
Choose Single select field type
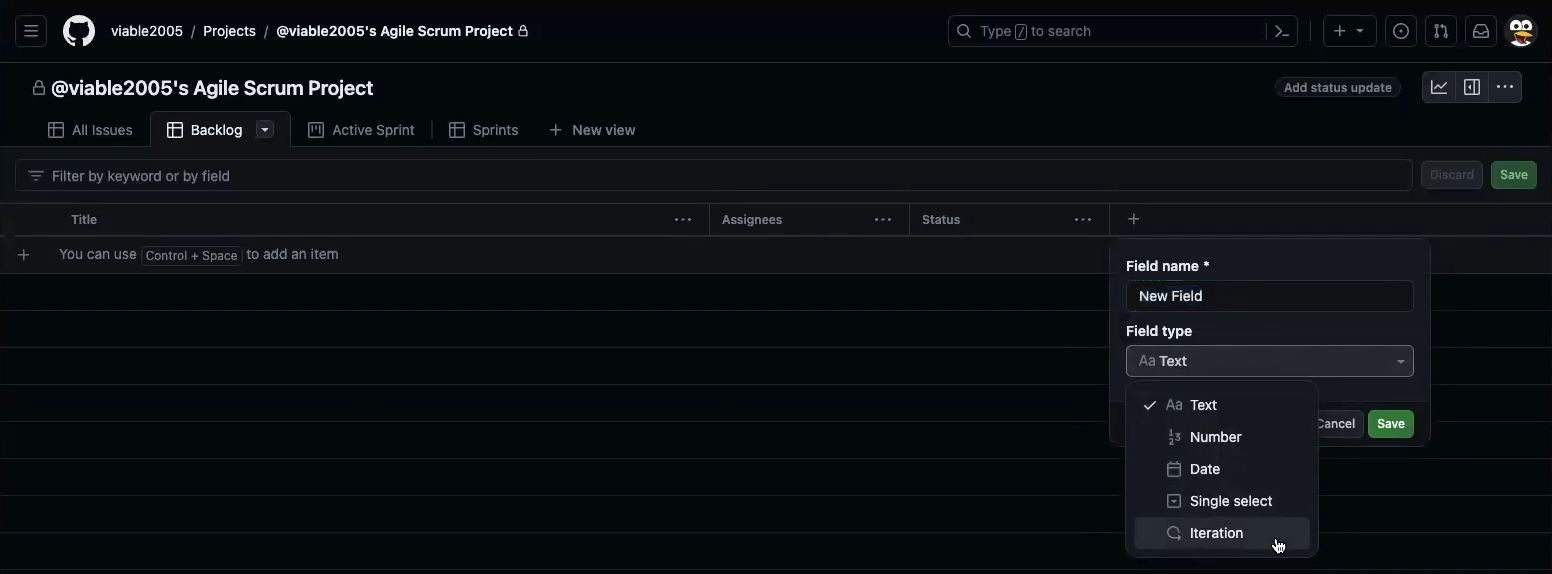(x=1230, y=501)
